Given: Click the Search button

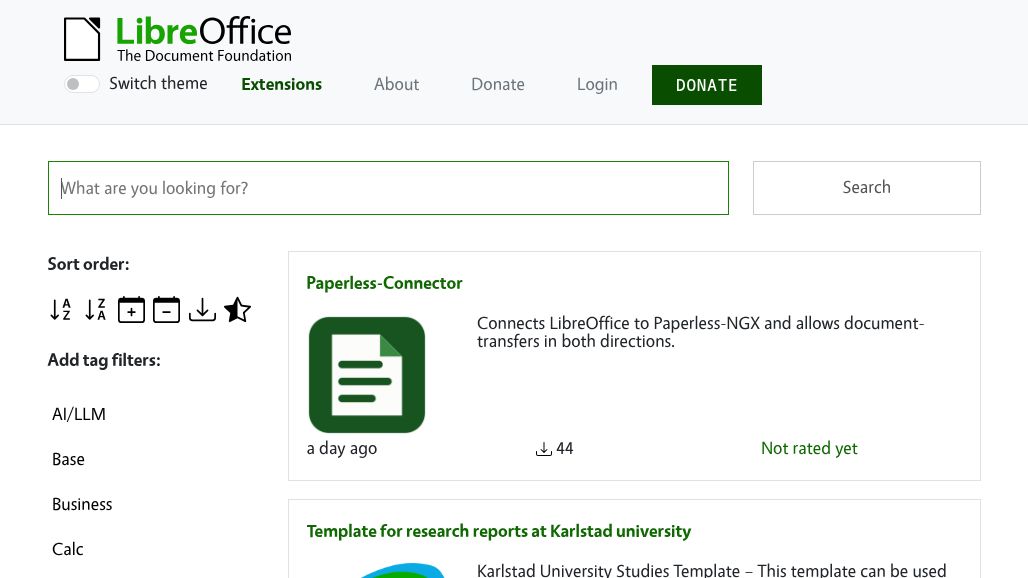Looking at the screenshot, I should click(x=867, y=188).
